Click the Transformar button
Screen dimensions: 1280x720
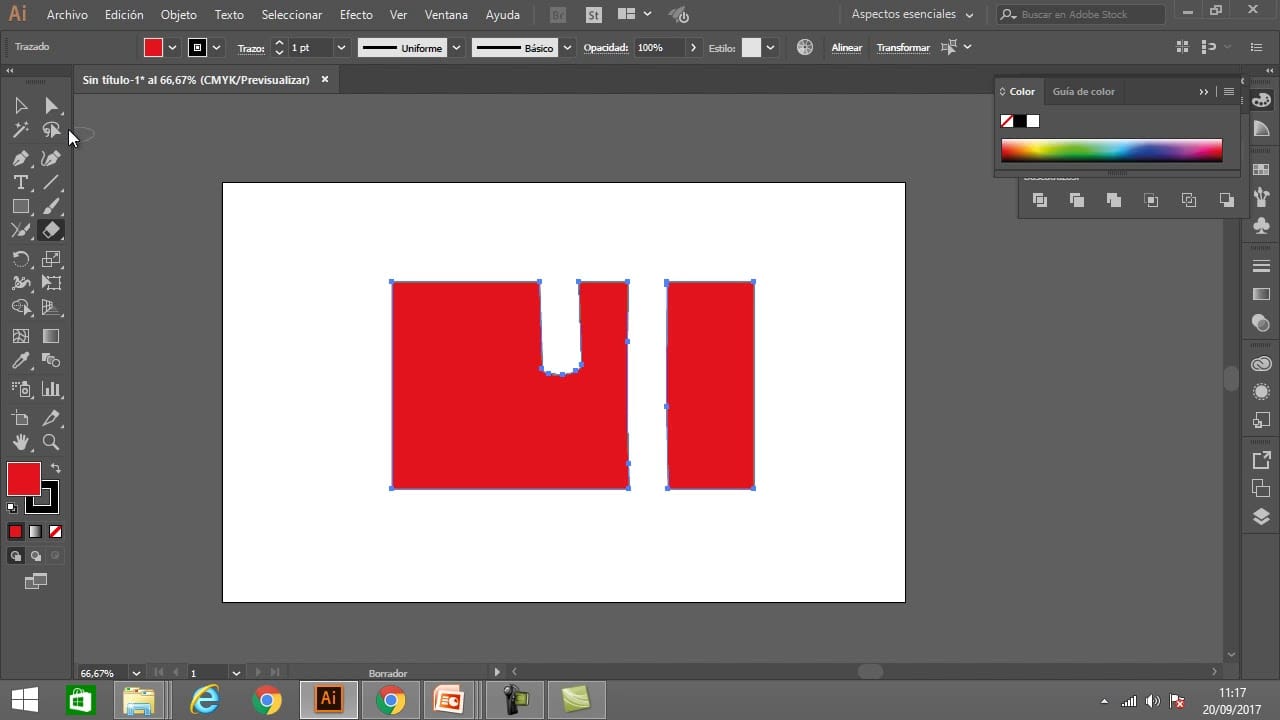(903, 48)
